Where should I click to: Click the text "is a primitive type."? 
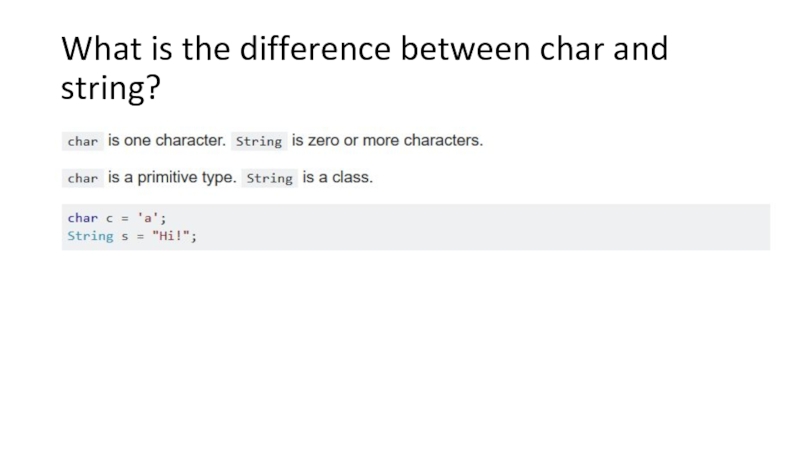coord(173,178)
